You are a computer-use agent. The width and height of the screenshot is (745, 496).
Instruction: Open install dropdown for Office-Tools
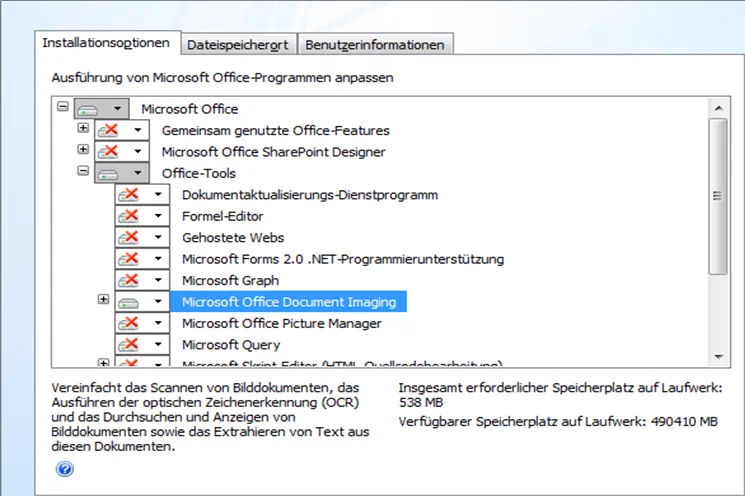pyautogui.click(x=138, y=172)
